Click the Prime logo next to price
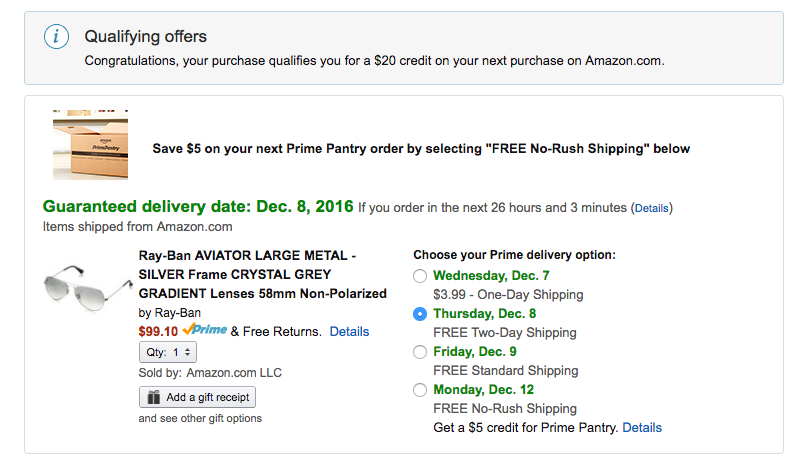 coord(204,330)
